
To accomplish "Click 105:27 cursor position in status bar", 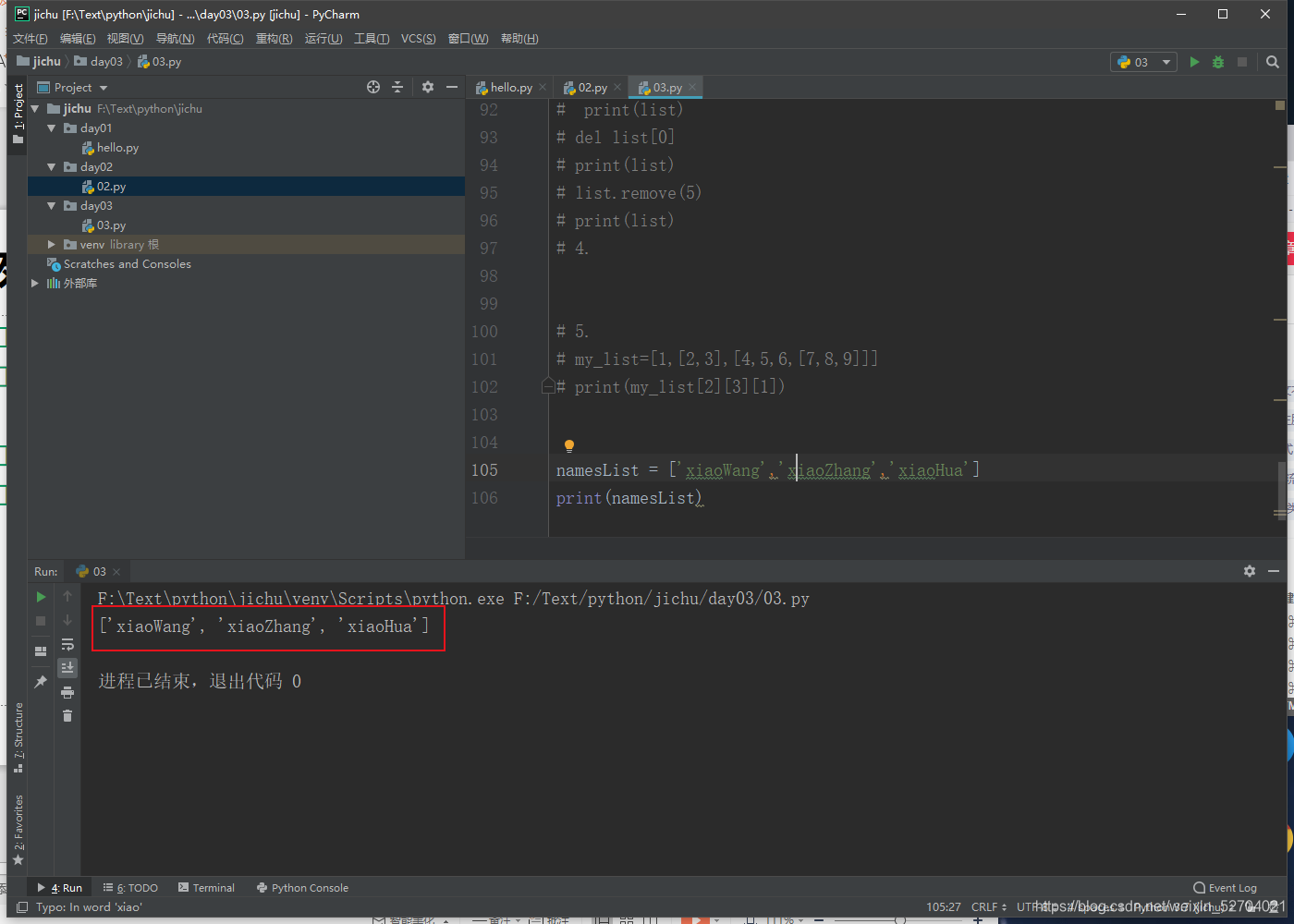I will tap(944, 907).
